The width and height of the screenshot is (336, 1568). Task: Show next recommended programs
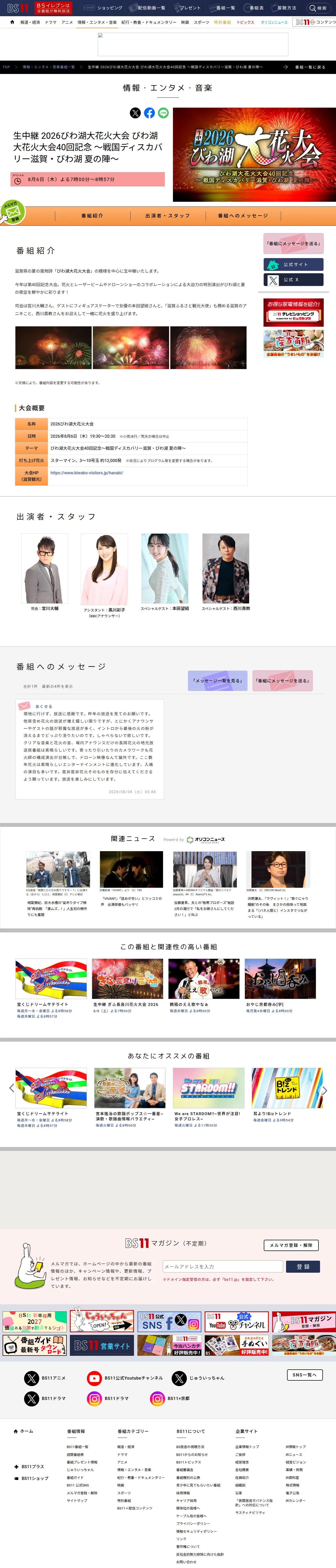[x=325, y=1090]
